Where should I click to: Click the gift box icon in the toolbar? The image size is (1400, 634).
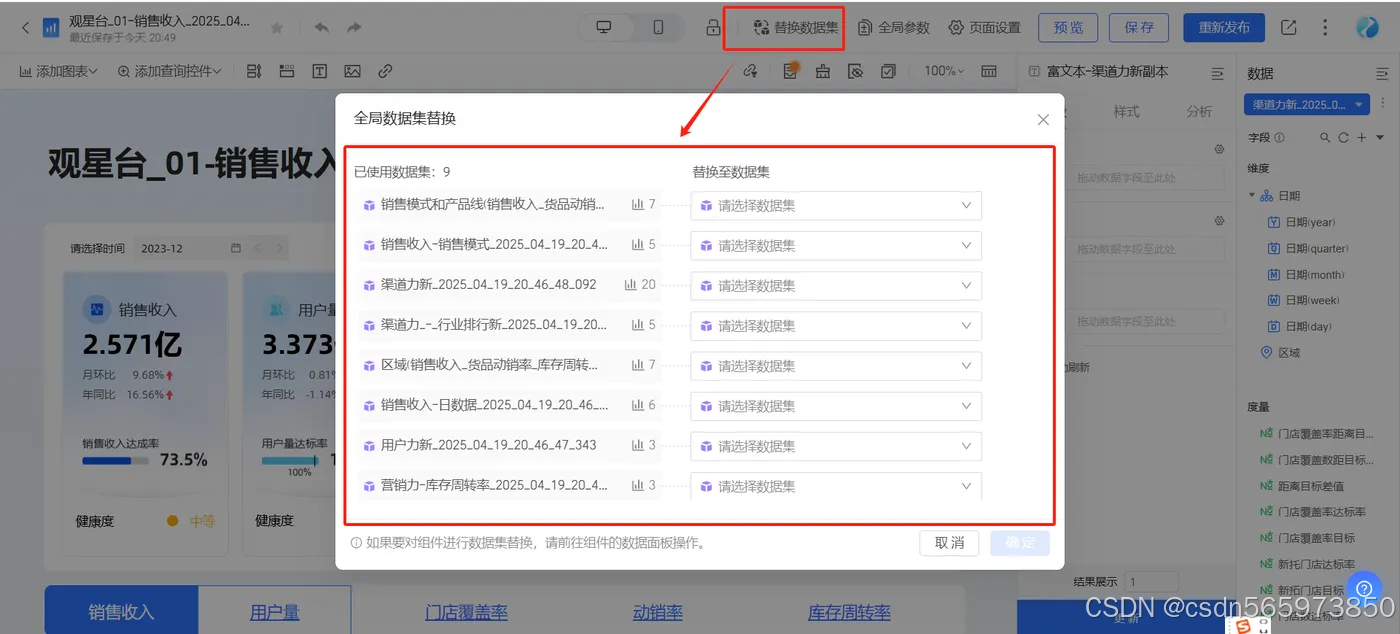[823, 71]
